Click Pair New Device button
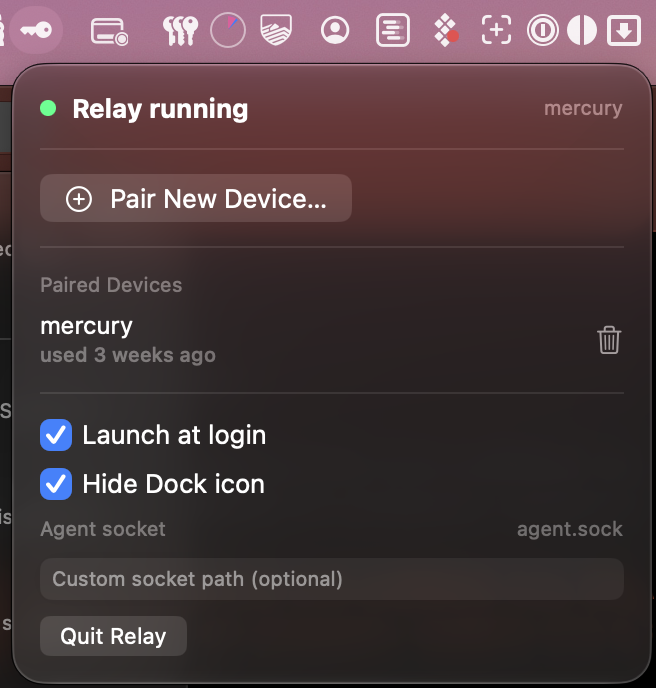The image size is (656, 688). click(196, 198)
